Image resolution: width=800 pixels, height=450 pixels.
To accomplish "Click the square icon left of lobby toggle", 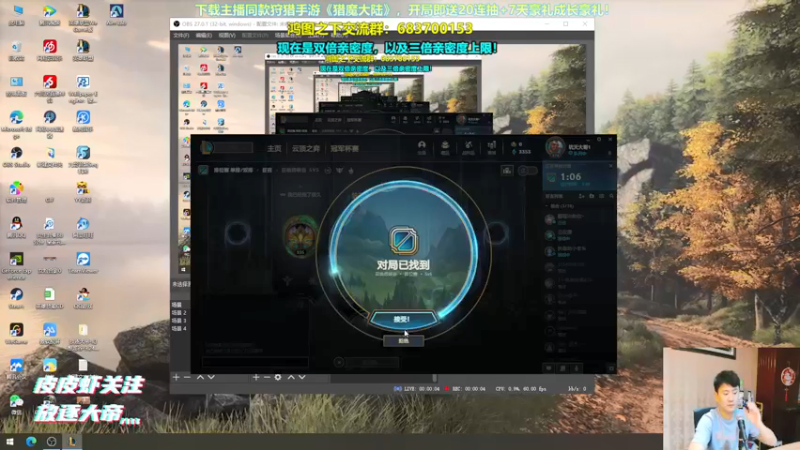I will (507, 170).
